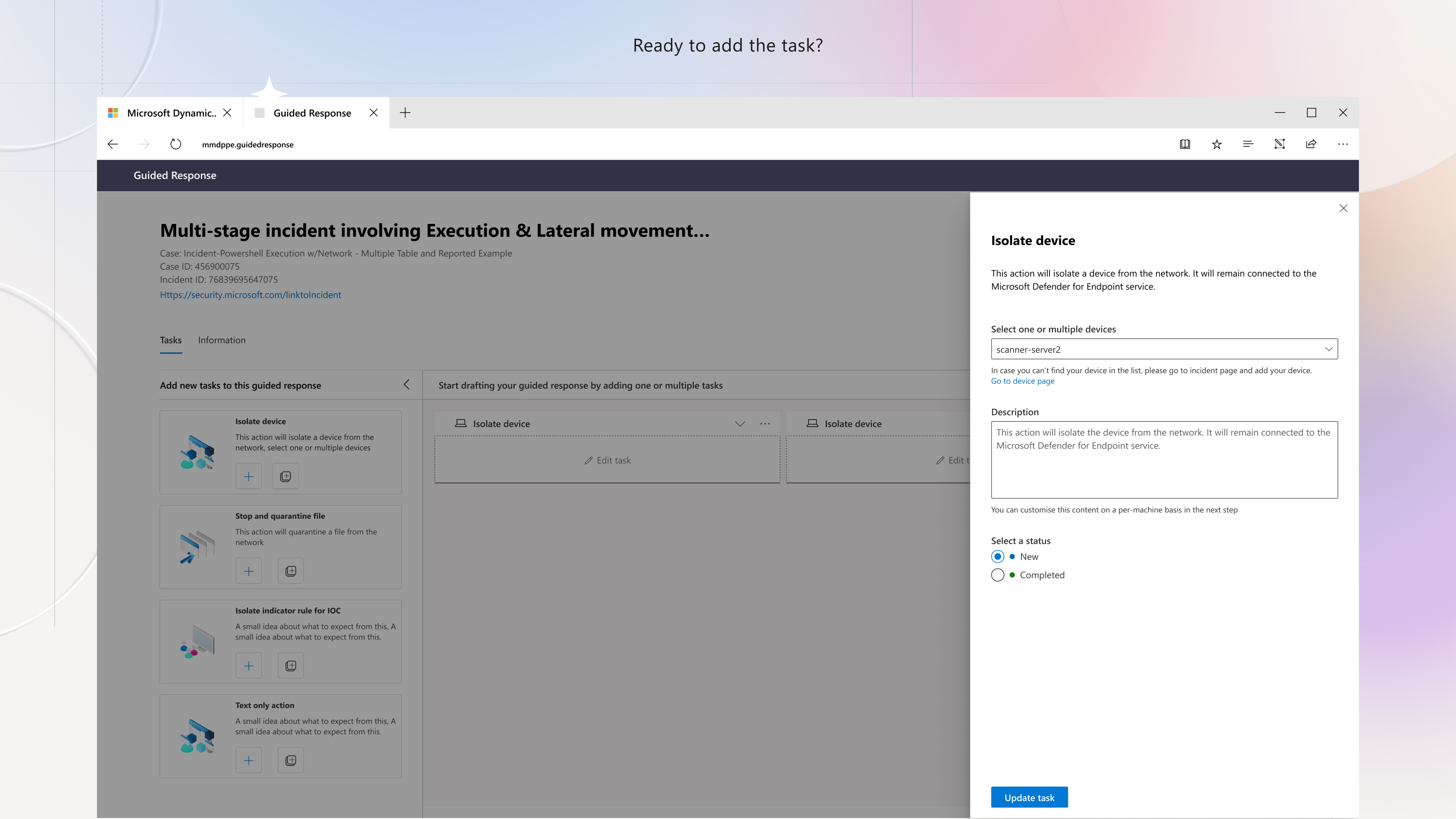Add Isolate device task with plus icon
This screenshot has height=819, width=1456.
point(249,476)
